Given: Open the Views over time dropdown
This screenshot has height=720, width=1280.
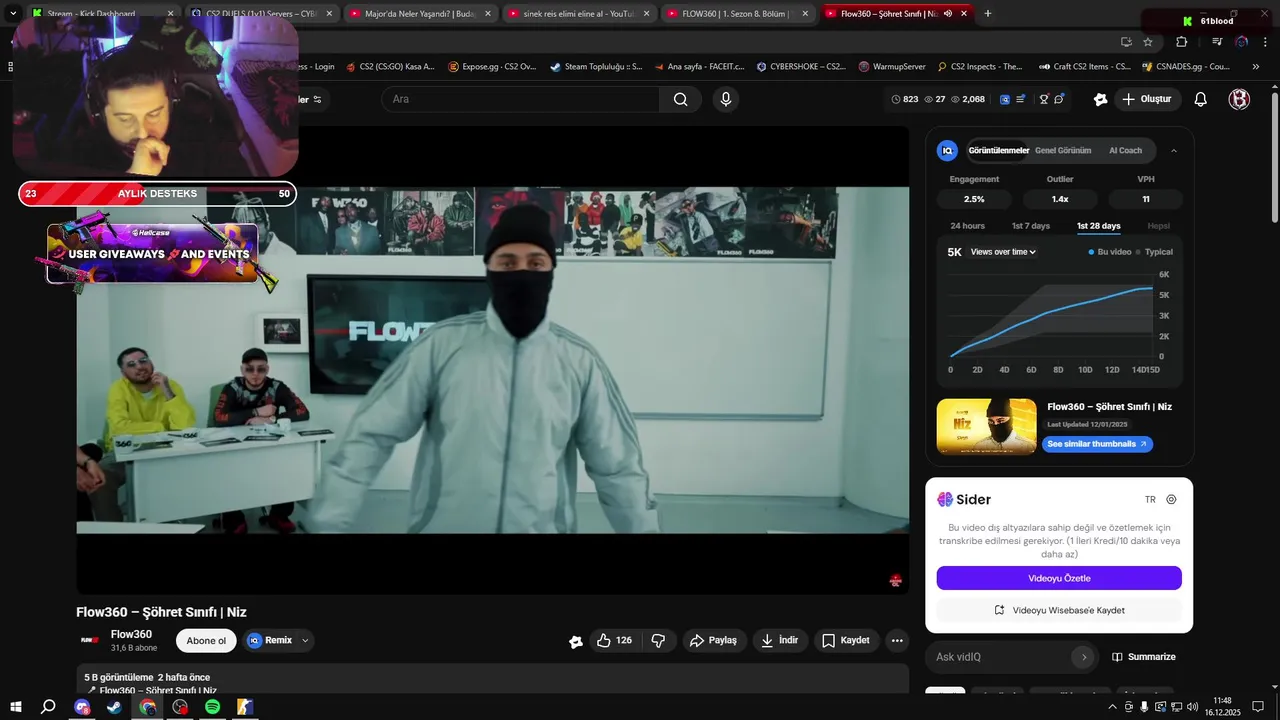Looking at the screenshot, I should coord(1003,252).
